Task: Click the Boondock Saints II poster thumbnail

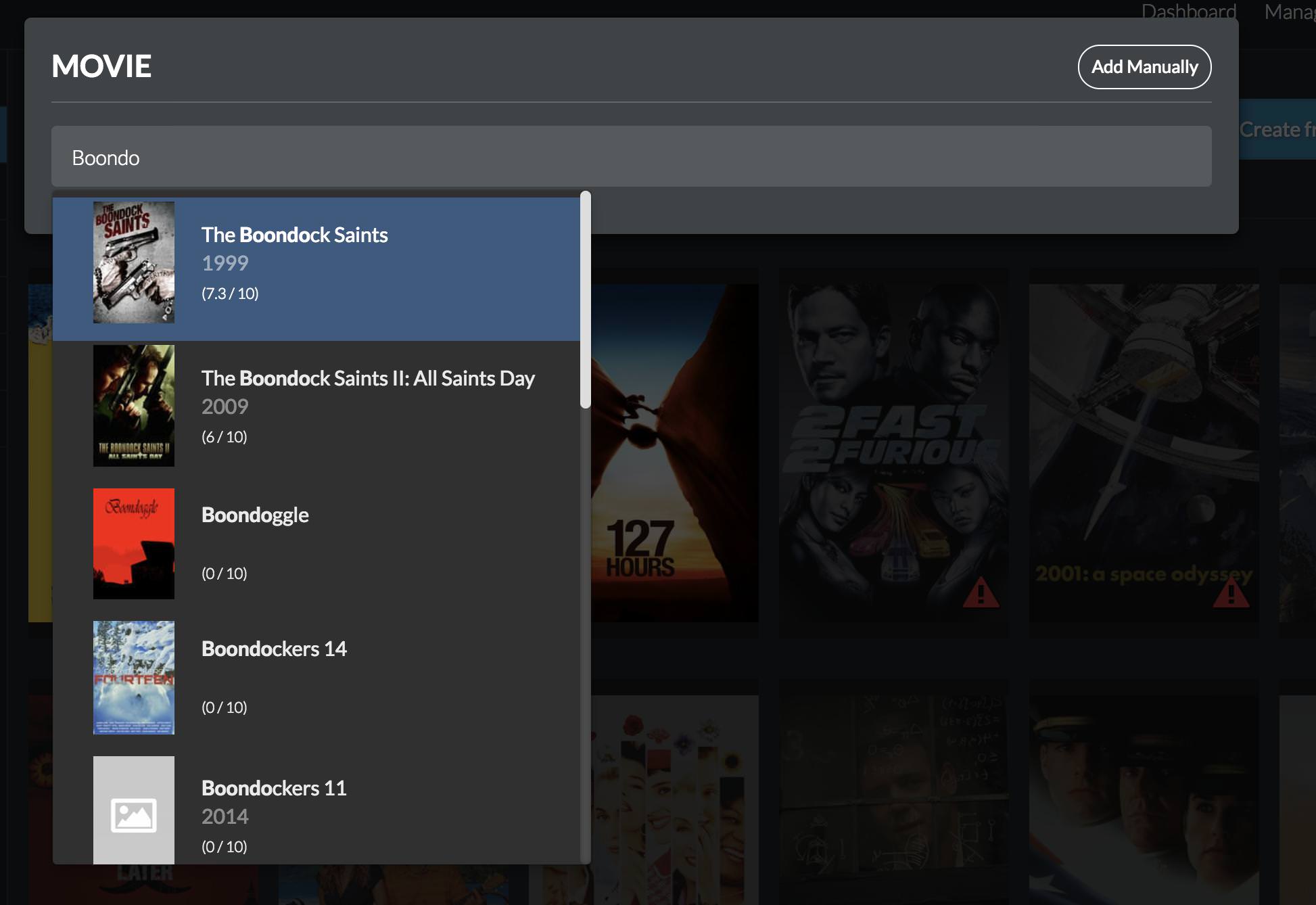Action: (133, 406)
